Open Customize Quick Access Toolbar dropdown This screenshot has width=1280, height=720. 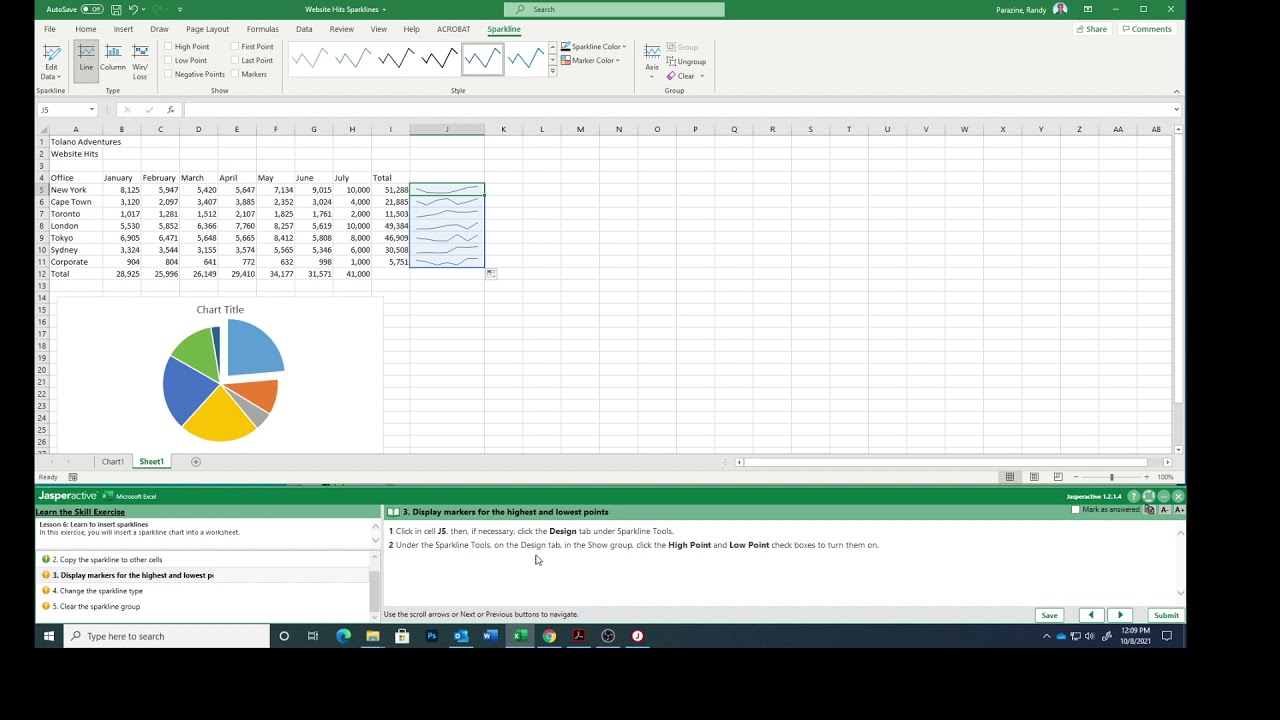(x=181, y=9)
